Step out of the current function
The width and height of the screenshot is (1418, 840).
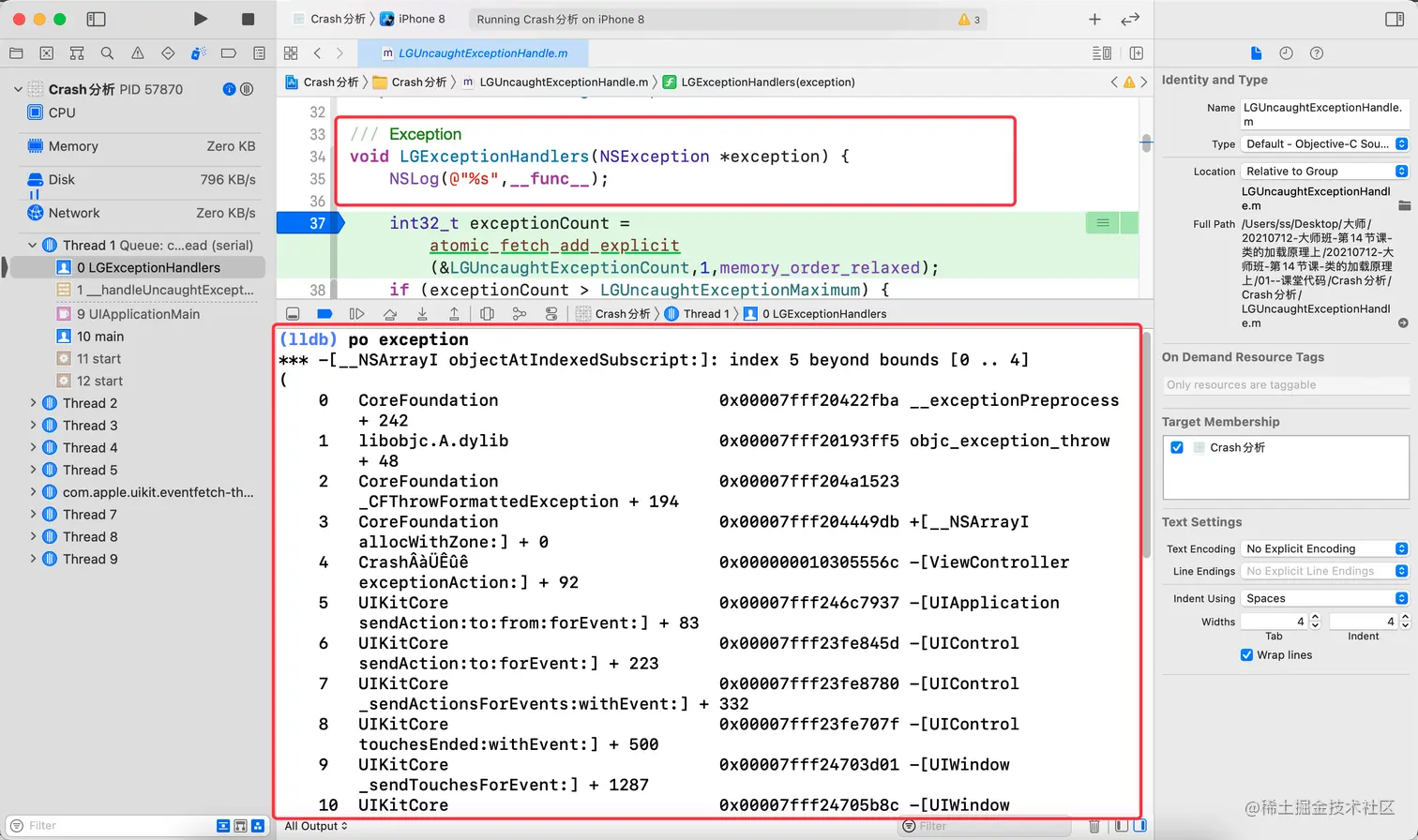tap(454, 314)
